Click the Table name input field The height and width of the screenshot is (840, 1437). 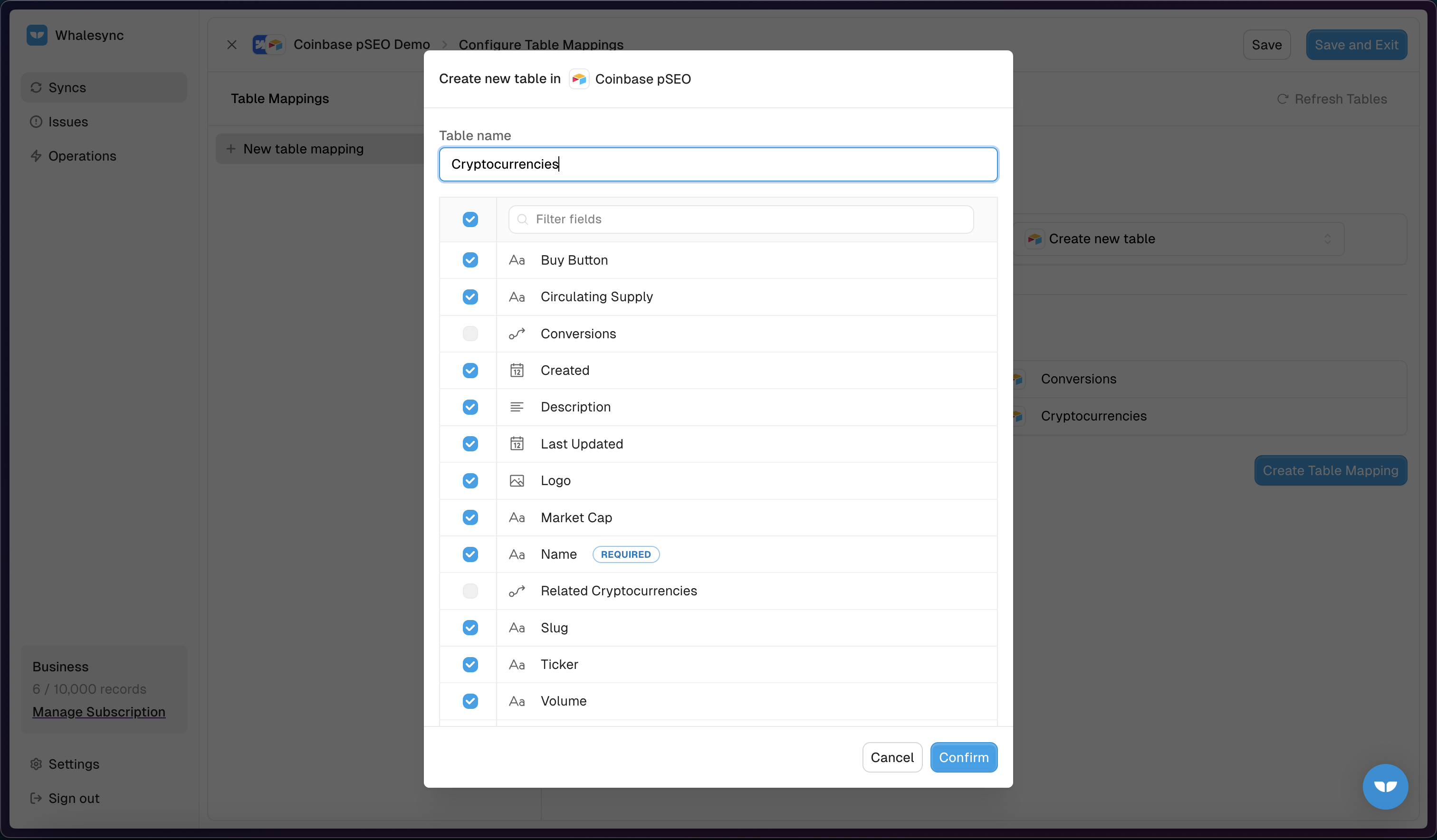718,164
